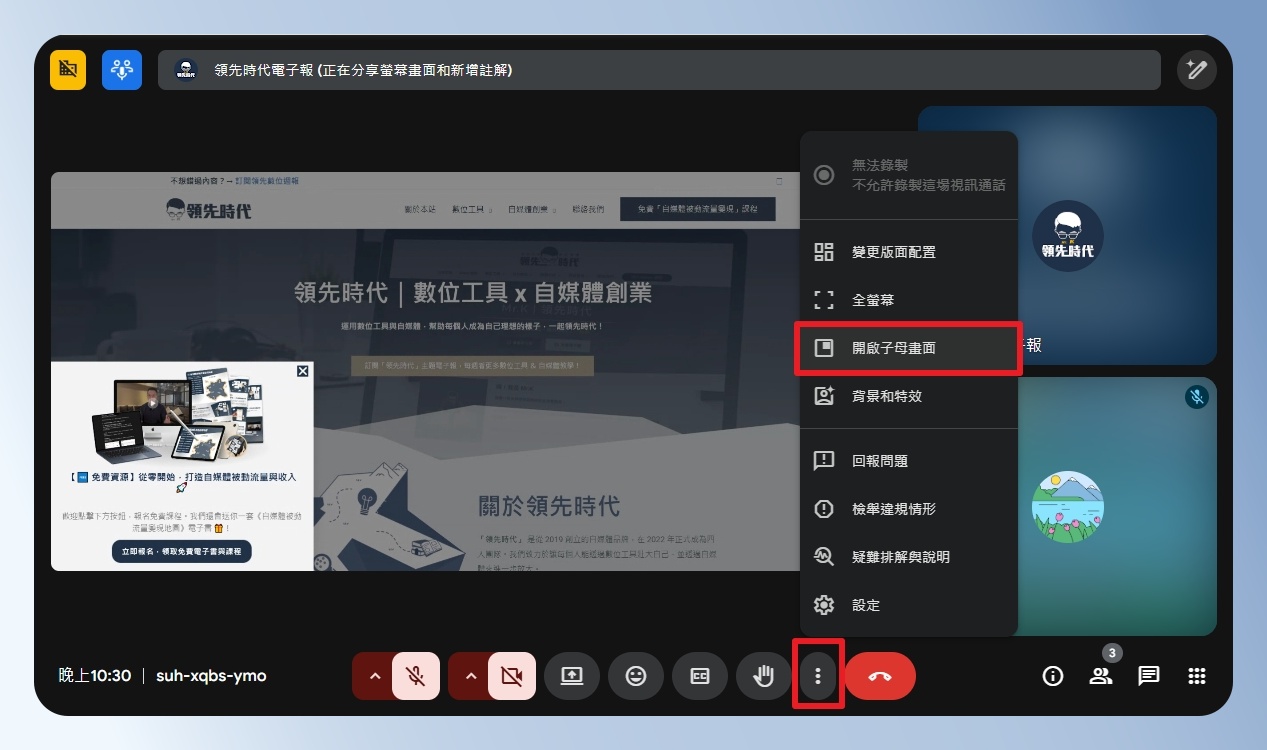Leave call with red hang-up button
This screenshot has width=1267, height=750.
pos(880,676)
